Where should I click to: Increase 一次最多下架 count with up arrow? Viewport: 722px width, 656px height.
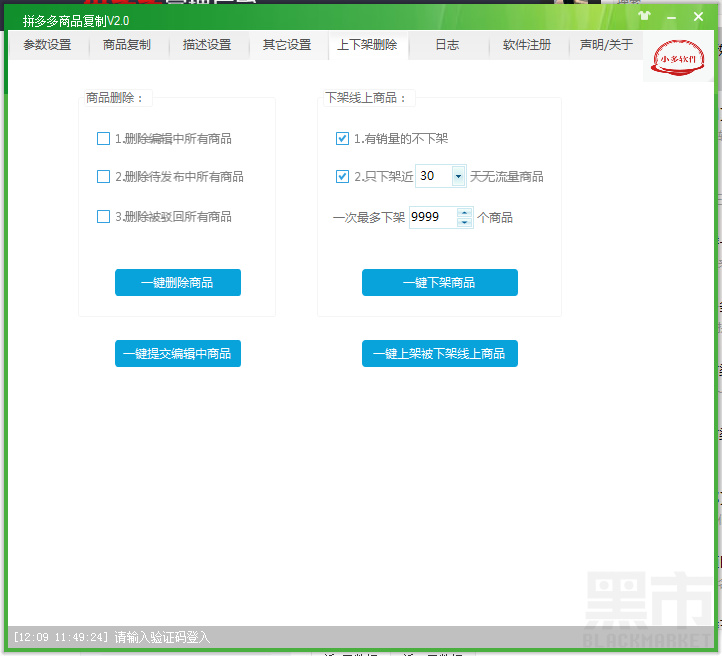pyautogui.click(x=464, y=213)
